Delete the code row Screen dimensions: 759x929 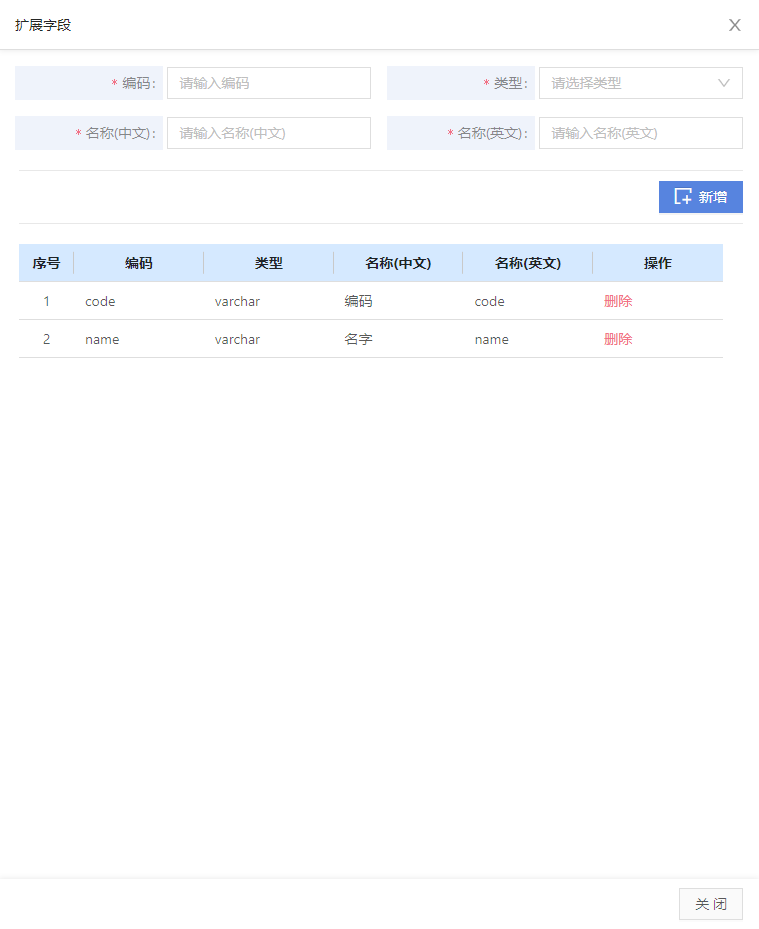pos(618,301)
